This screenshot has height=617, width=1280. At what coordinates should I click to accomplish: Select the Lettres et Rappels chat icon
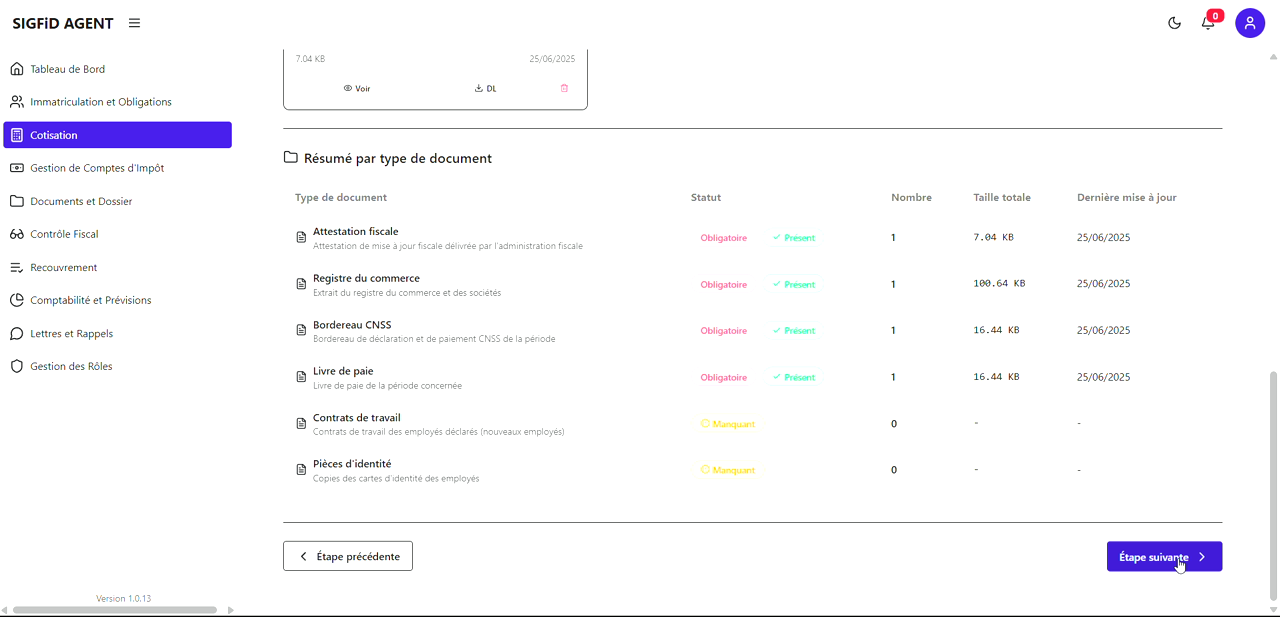(16, 333)
